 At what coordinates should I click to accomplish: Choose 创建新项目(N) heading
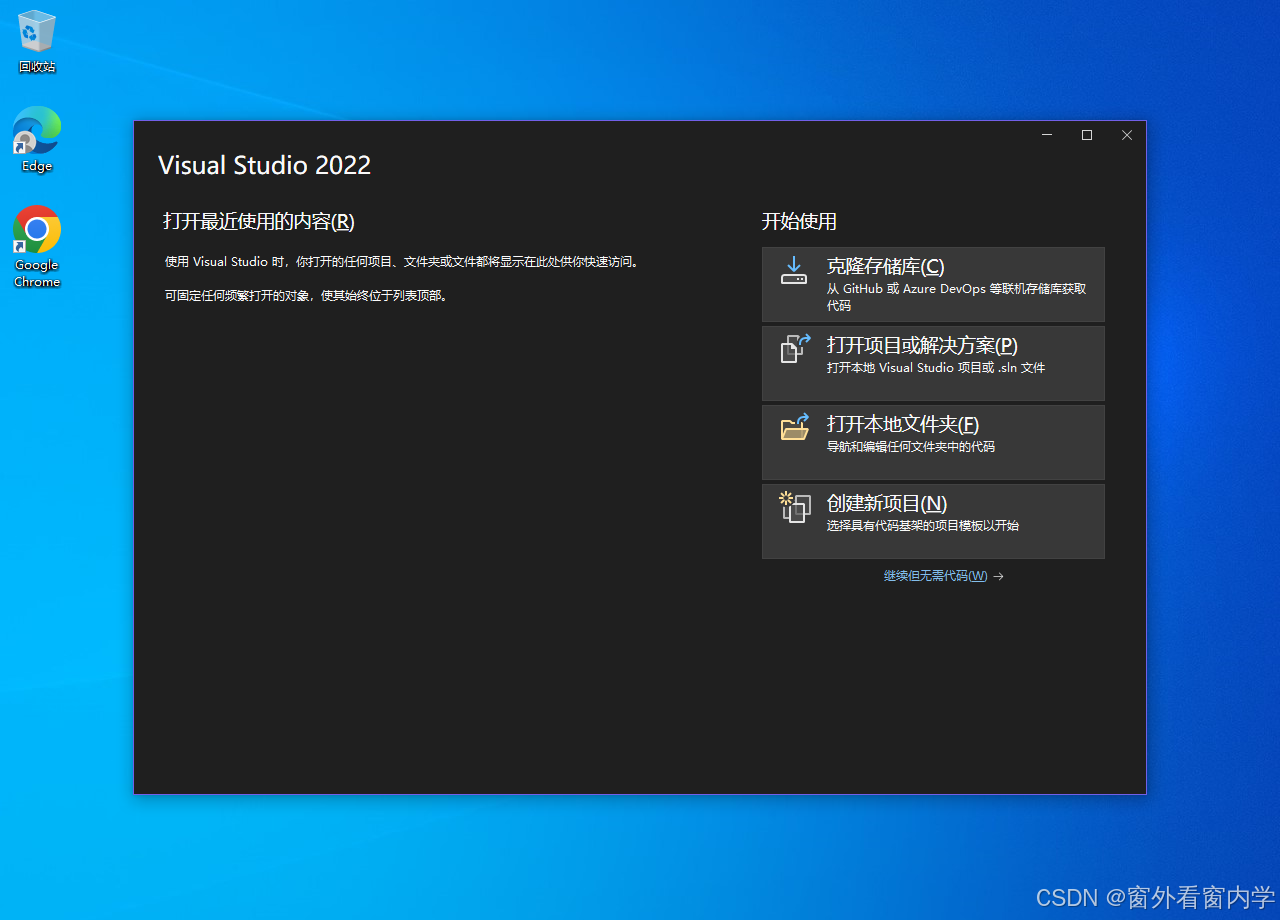click(887, 503)
